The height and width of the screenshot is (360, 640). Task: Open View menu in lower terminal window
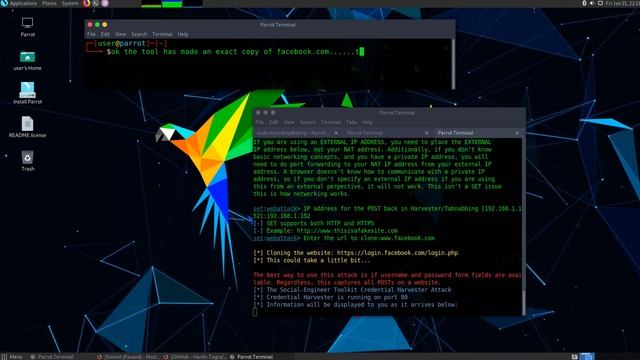289,122
